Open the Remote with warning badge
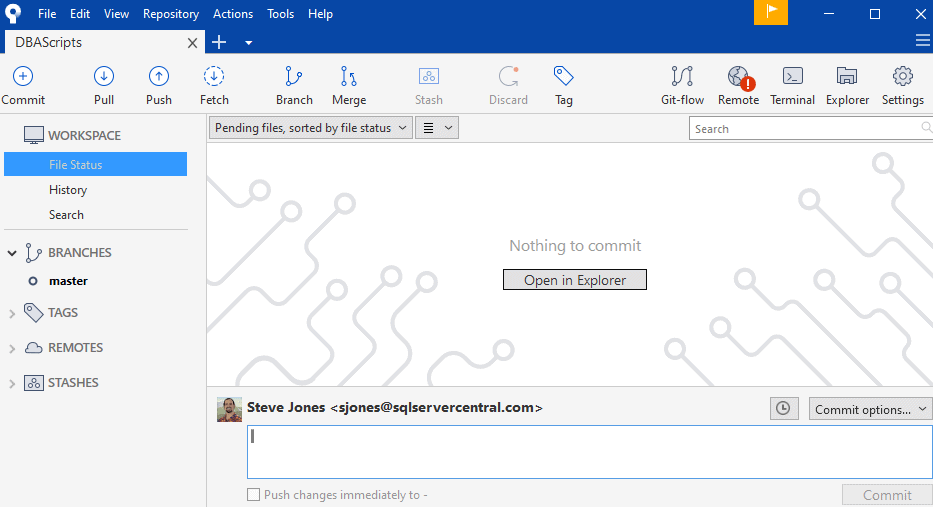This screenshot has width=933, height=507. point(740,77)
